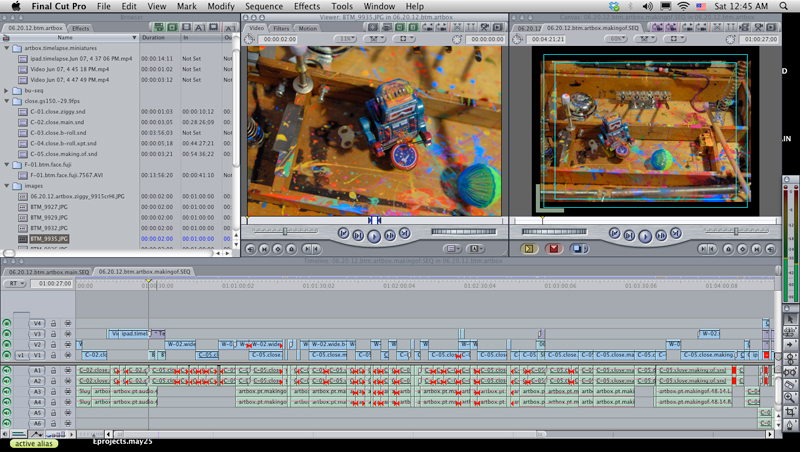This screenshot has height=452, width=800.
Task: Switch to the Filters tab in Viewer
Action: point(281,27)
